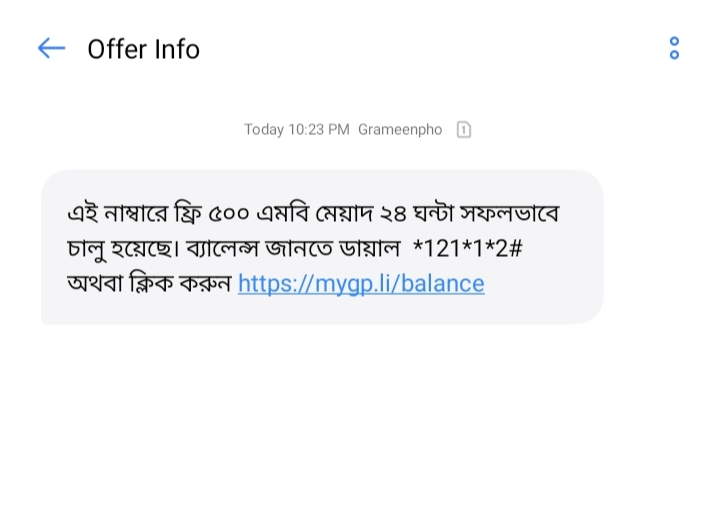Screen dimensions: 719x516
Task: Tap the Offer Info conversation title
Action: (x=144, y=49)
